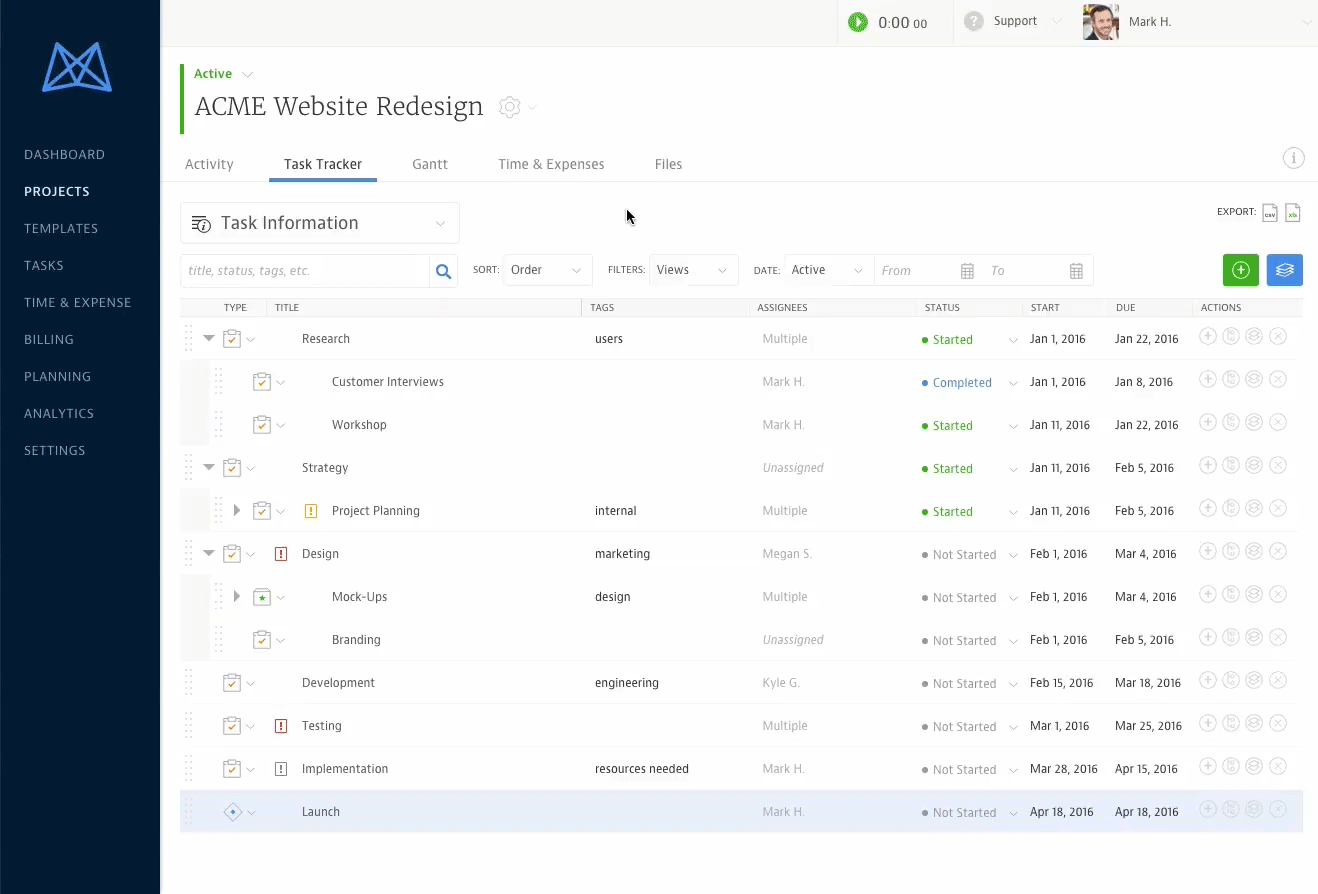
Task: Click the search magnifier icon
Action: 443,271
